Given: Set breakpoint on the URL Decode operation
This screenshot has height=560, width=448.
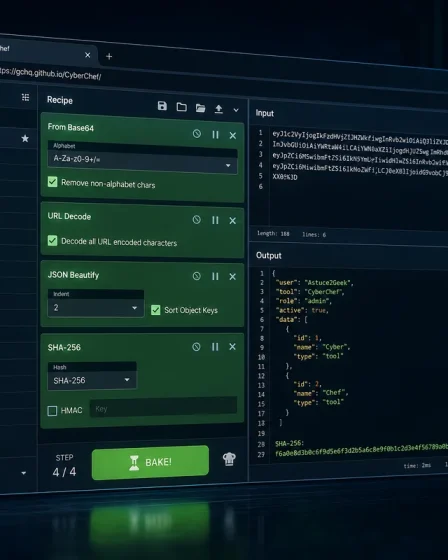Looking at the screenshot, I should 215,220.
